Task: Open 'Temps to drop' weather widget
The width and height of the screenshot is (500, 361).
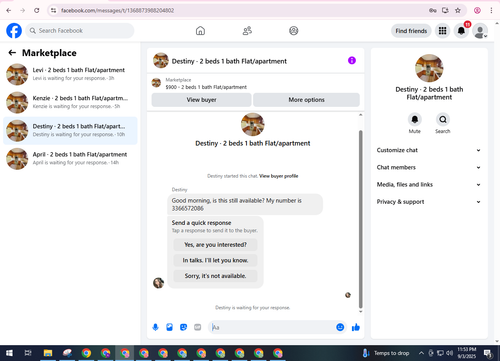Action: point(385,353)
